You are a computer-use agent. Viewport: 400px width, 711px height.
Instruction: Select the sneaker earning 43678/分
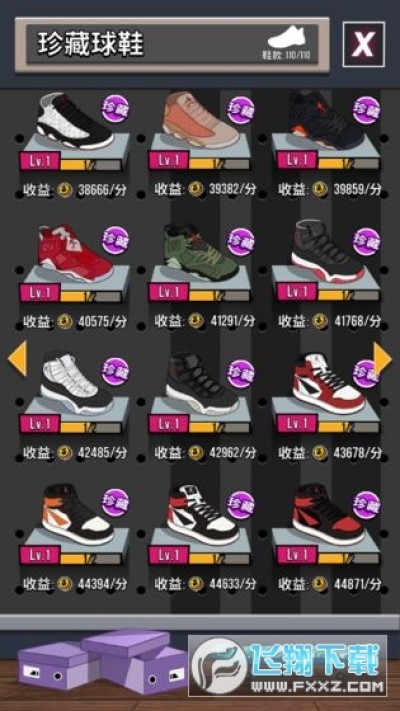coord(328,384)
